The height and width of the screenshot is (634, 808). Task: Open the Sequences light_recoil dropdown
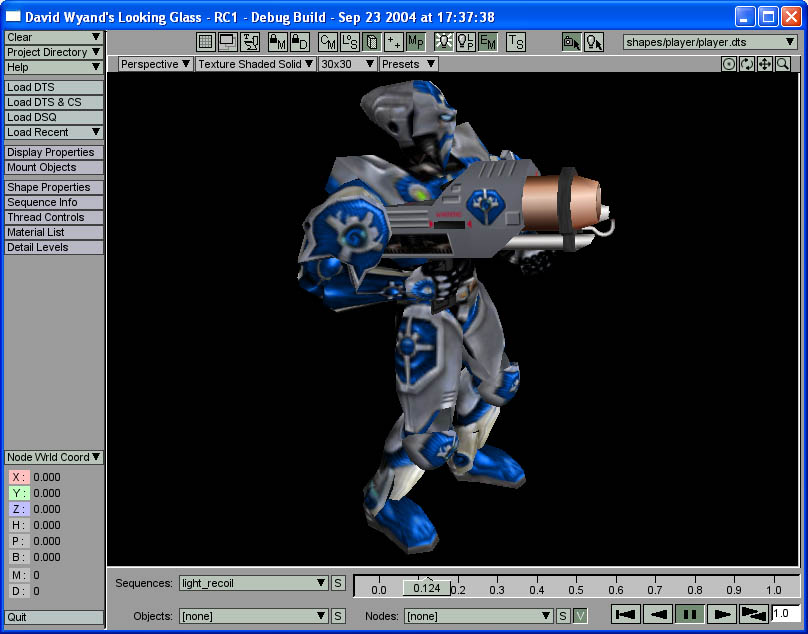pyautogui.click(x=254, y=583)
